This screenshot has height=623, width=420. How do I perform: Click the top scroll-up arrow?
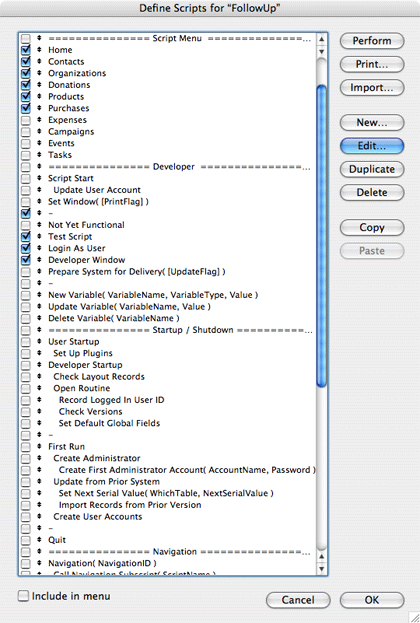pyautogui.click(x=321, y=39)
